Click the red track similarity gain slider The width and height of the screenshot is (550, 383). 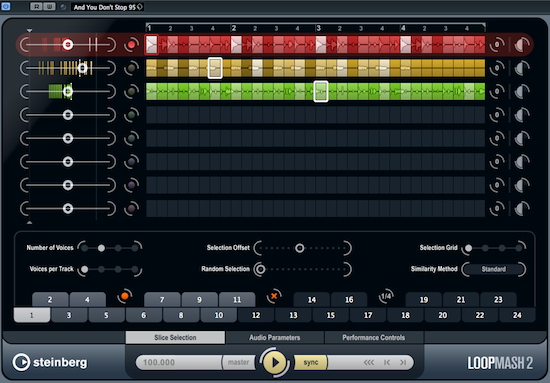click(68, 45)
